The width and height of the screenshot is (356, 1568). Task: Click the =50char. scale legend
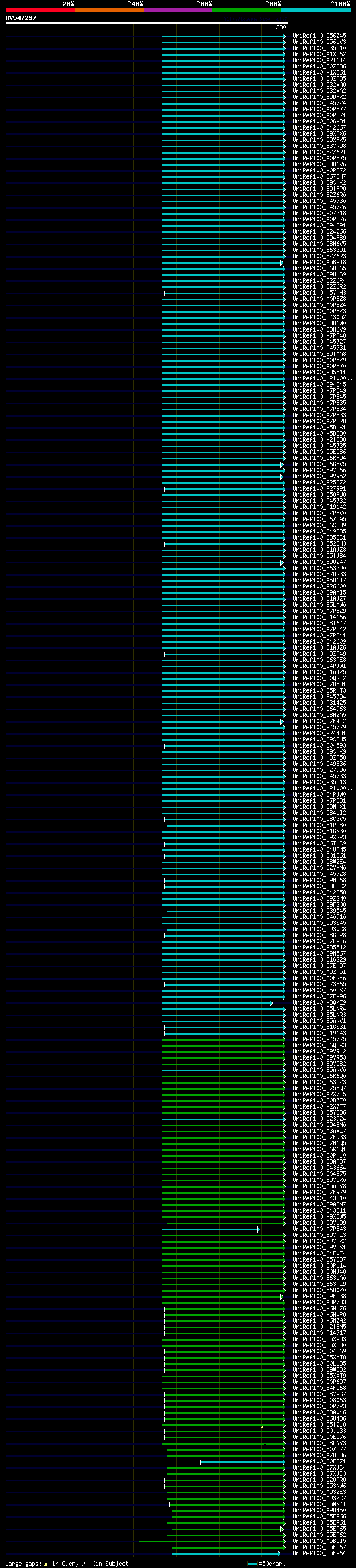(265, 1564)
